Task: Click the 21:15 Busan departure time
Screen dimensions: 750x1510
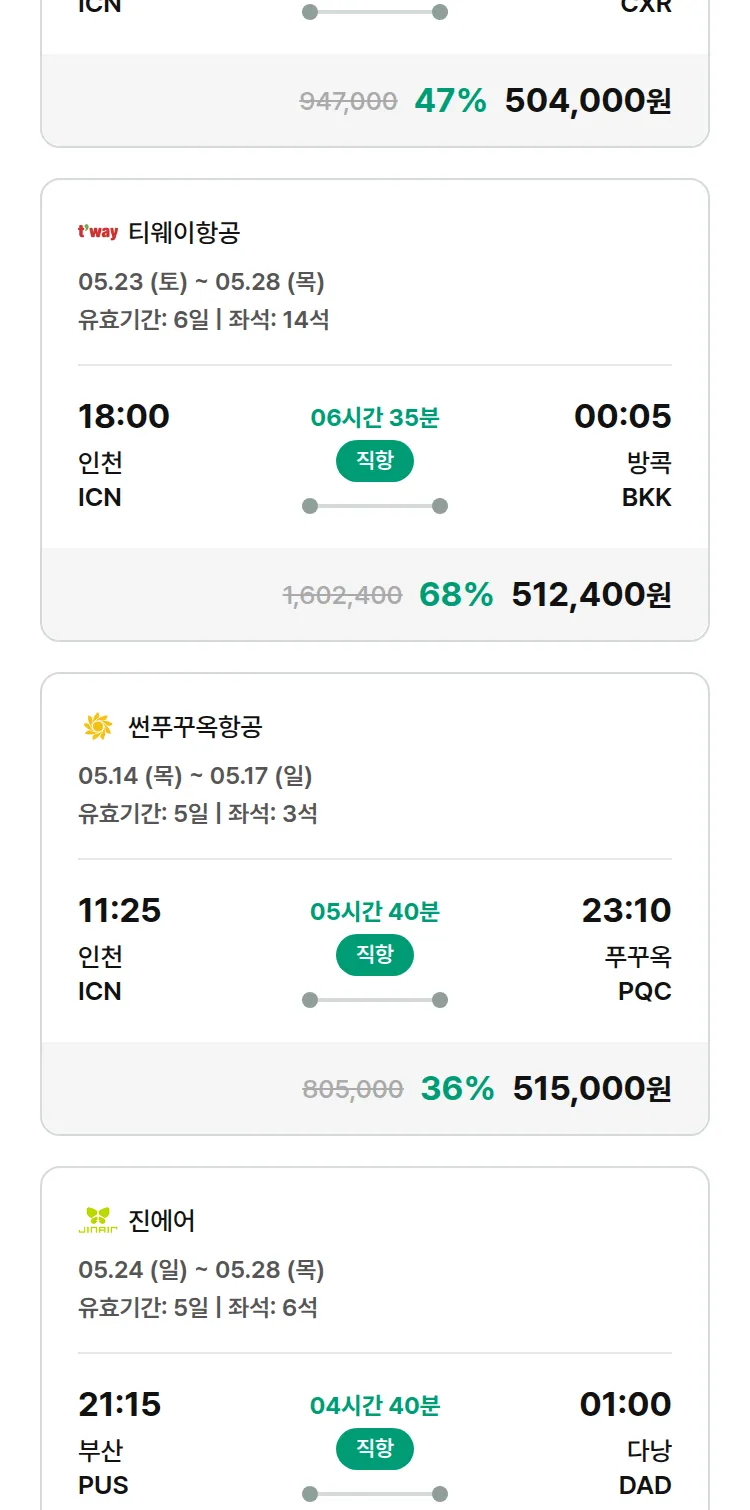Action: (x=120, y=1404)
